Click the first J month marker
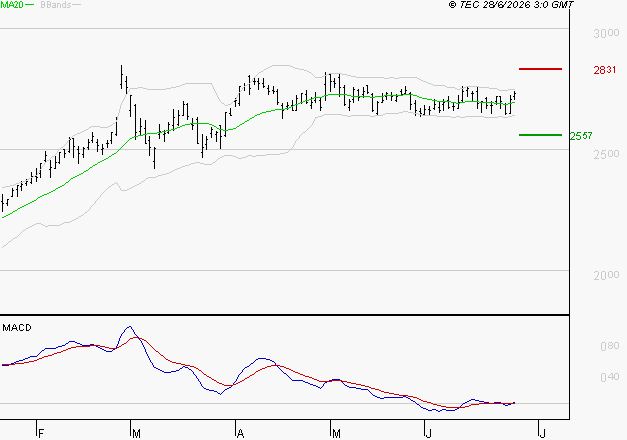Screen dimensions: 627x440 click(x=429, y=434)
